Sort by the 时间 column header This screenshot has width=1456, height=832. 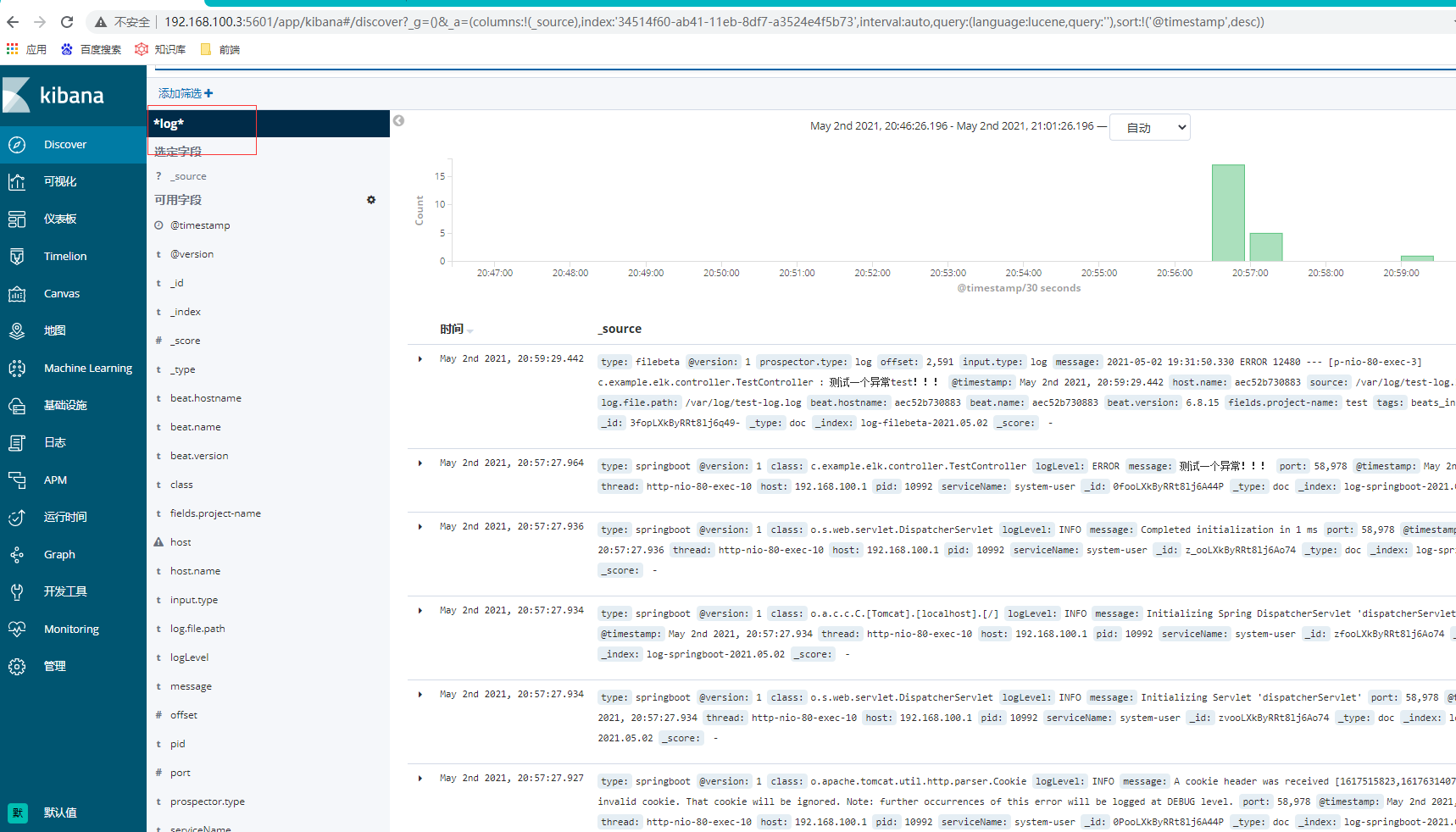click(x=456, y=329)
